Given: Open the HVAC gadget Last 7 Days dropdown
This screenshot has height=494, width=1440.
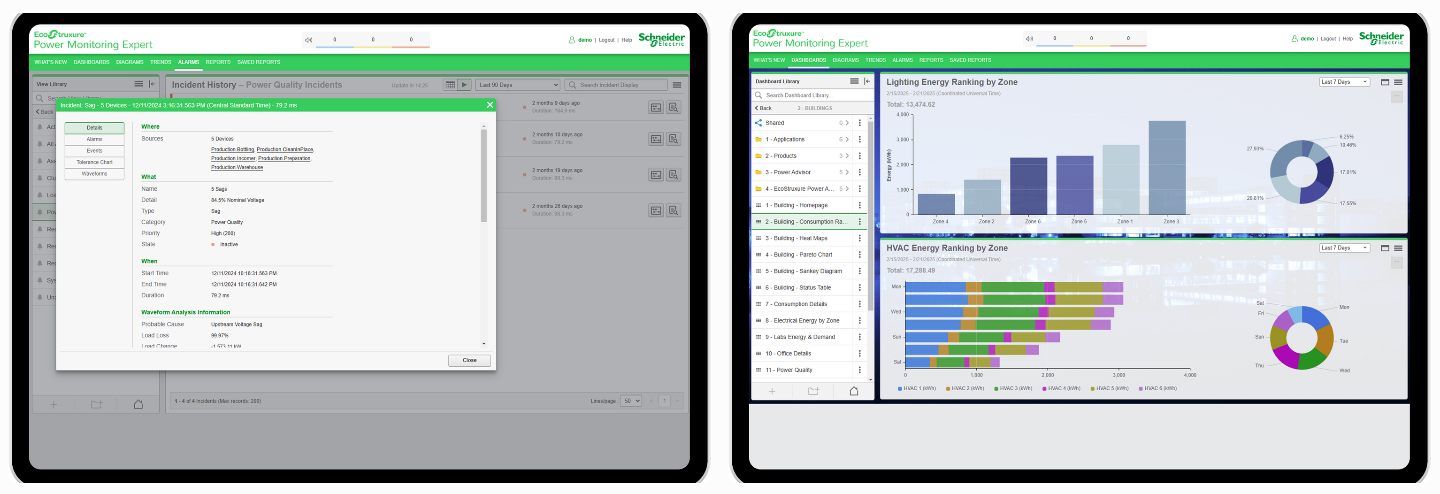Looking at the screenshot, I should pyautogui.click(x=1343, y=248).
